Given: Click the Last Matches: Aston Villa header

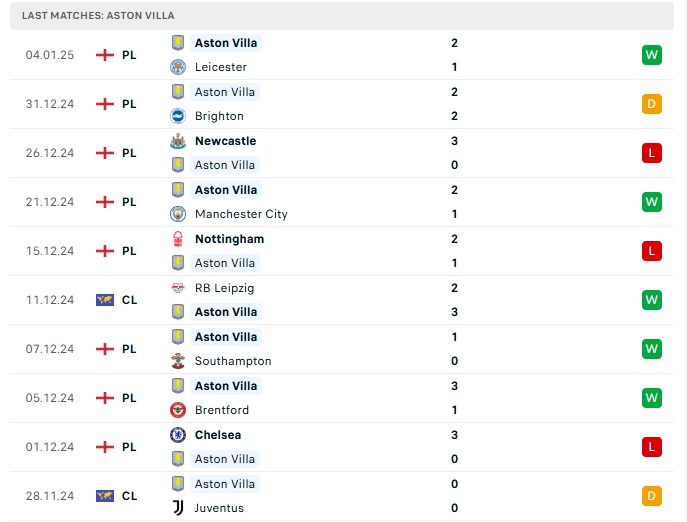Looking at the screenshot, I should (x=98, y=16).
